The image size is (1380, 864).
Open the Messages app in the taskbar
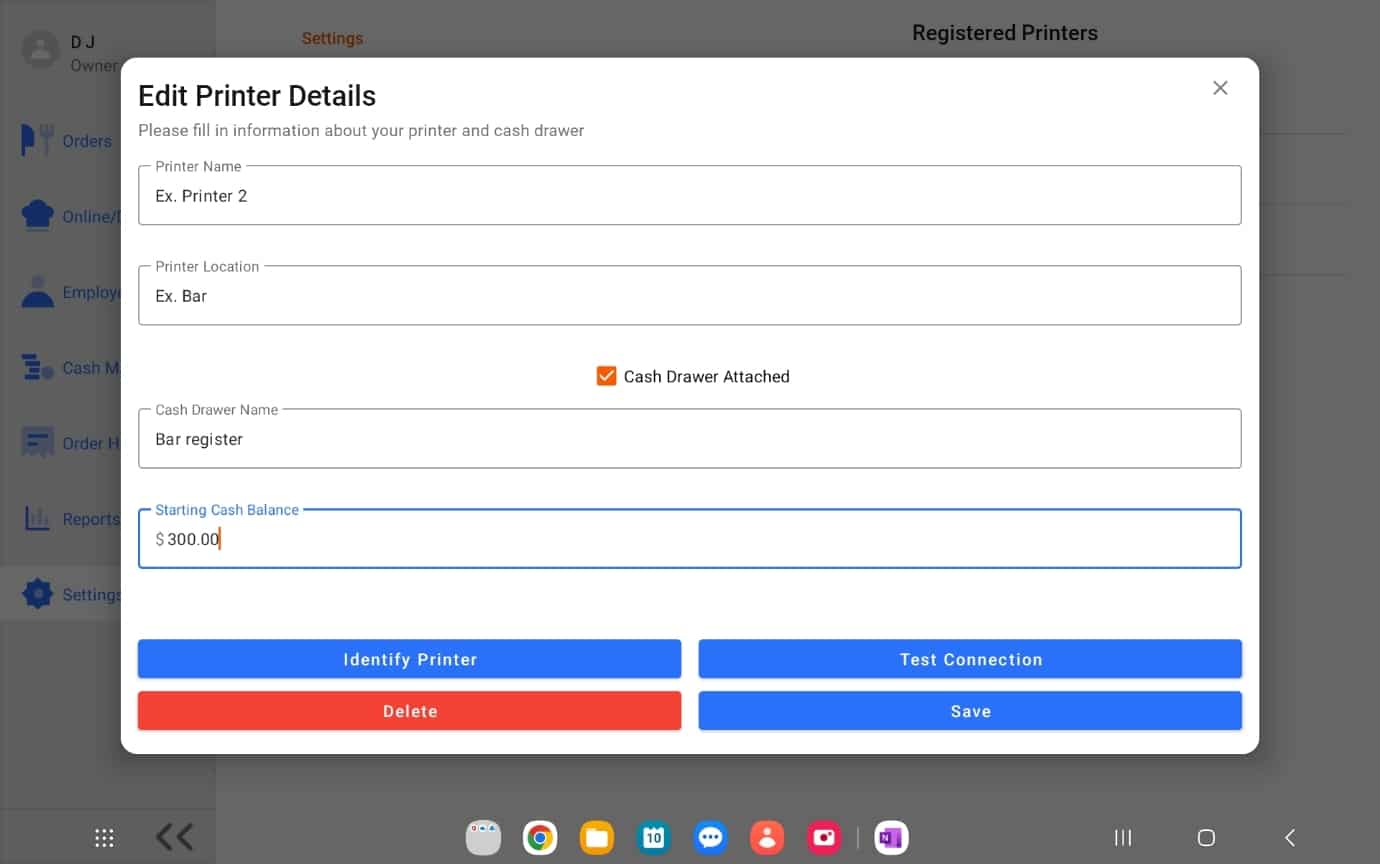(x=711, y=838)
